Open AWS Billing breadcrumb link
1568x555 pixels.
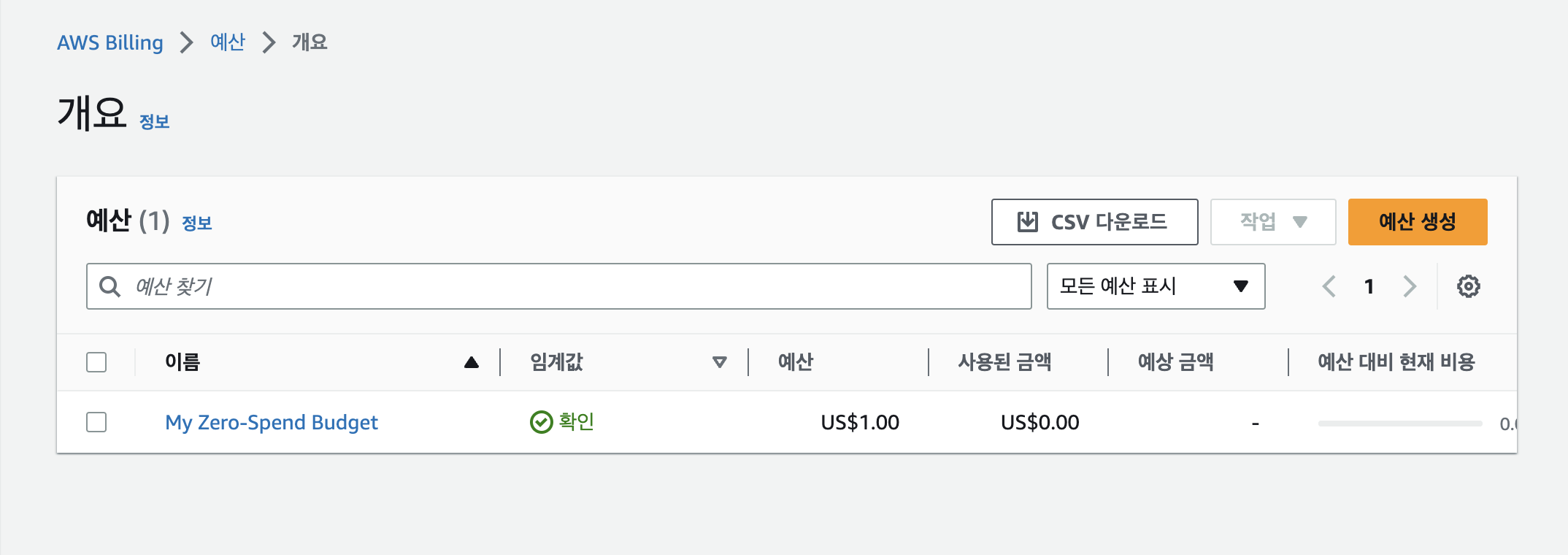point(110,42)
